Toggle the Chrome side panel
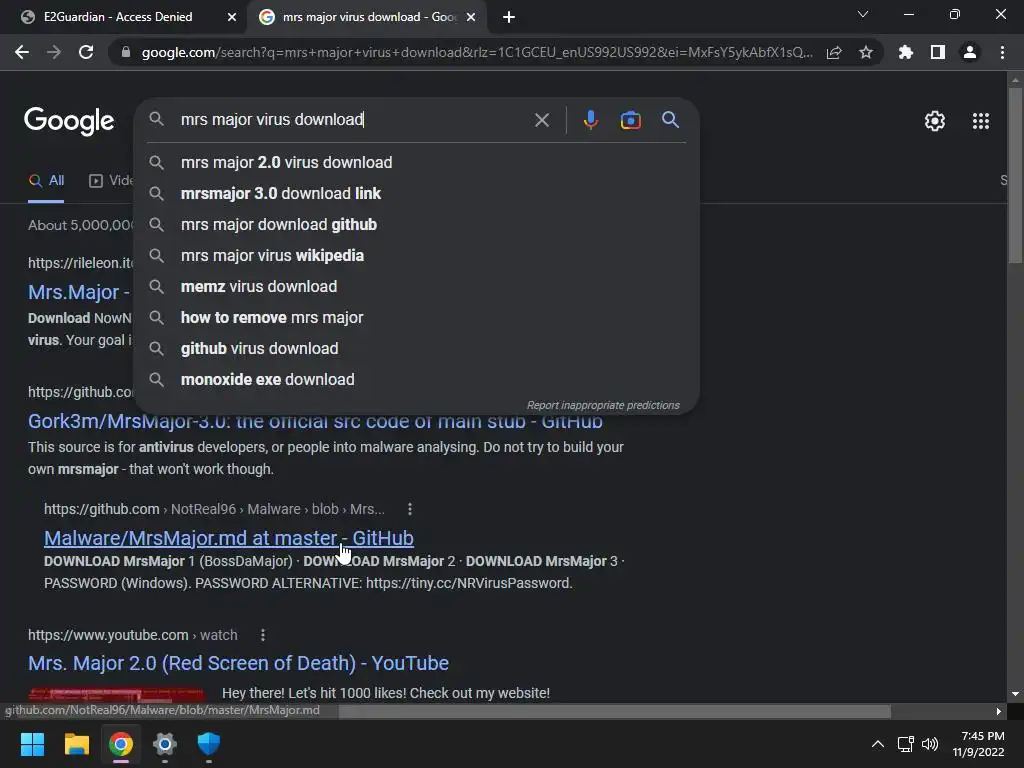Screen dimensions: 1024x768 pyautogui.click(x=938, y=52)
